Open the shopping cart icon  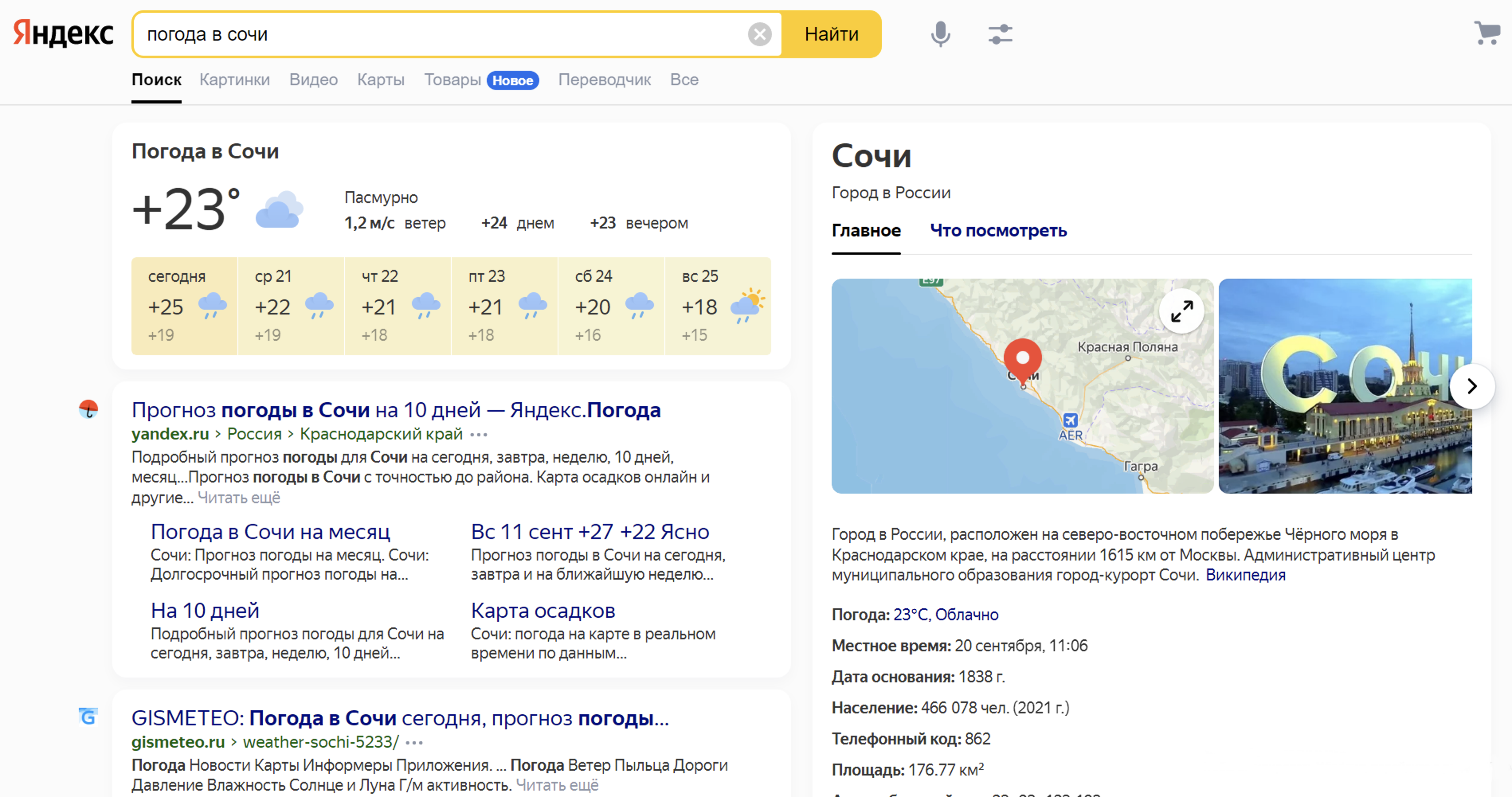click(1487, 33)
